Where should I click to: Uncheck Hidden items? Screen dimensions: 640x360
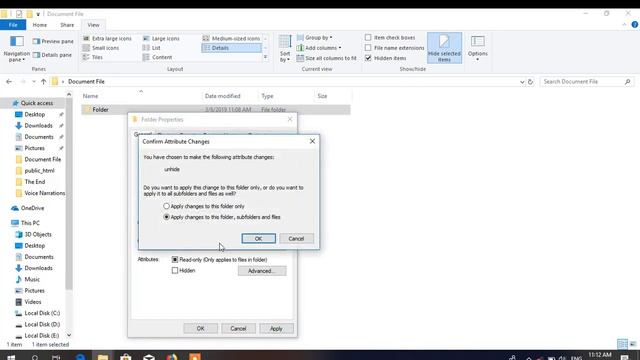coord(368,58)
